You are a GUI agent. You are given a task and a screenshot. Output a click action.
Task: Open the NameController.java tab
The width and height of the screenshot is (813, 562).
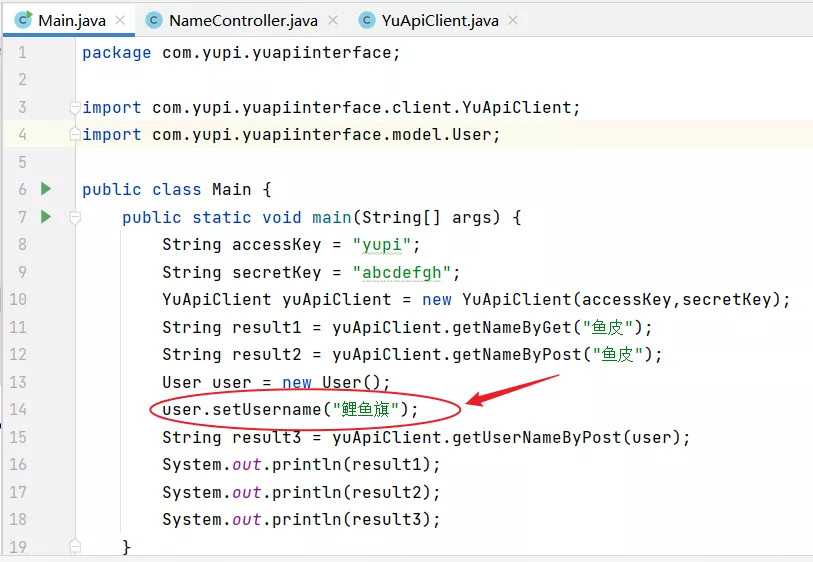(x=243, y=20)
